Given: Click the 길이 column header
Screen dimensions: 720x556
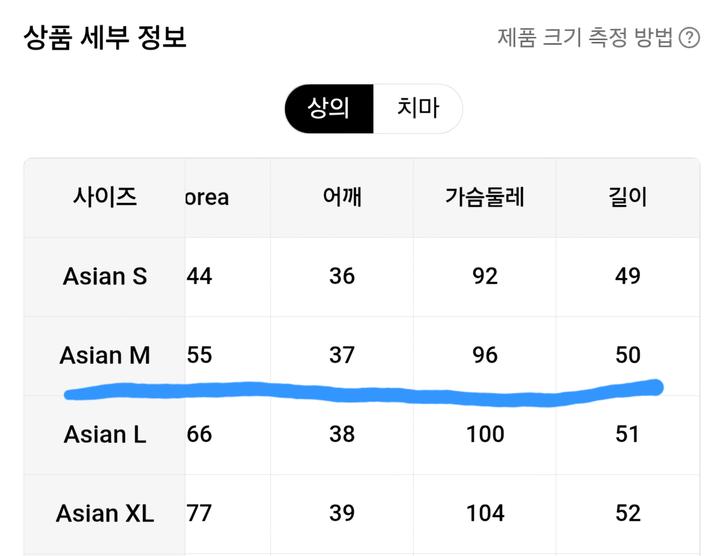Looking at the screenshot, I should (628, 197).
